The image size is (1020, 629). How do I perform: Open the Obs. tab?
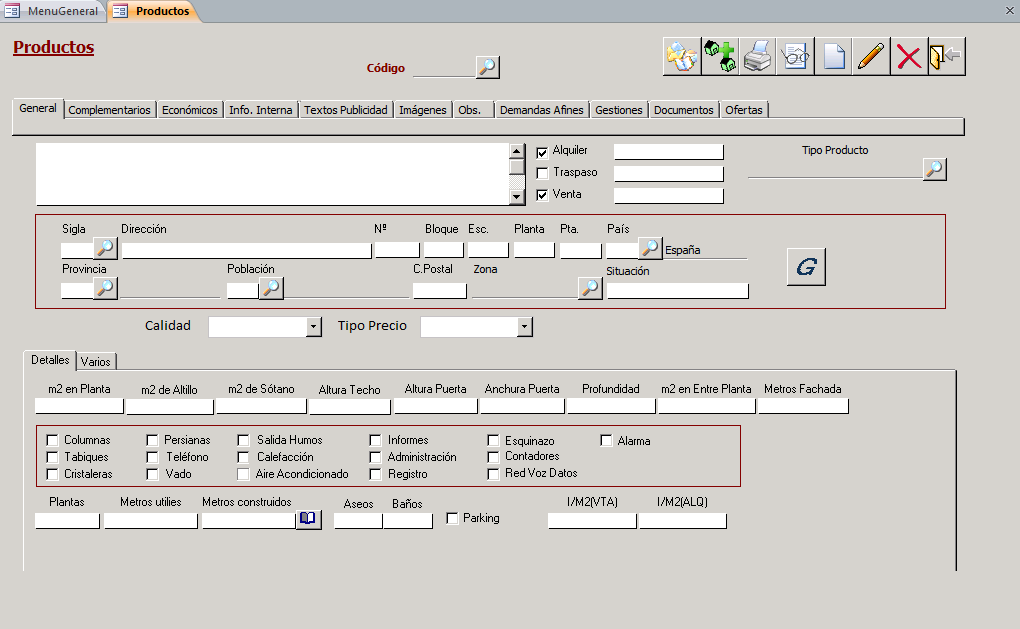(472, 110)
